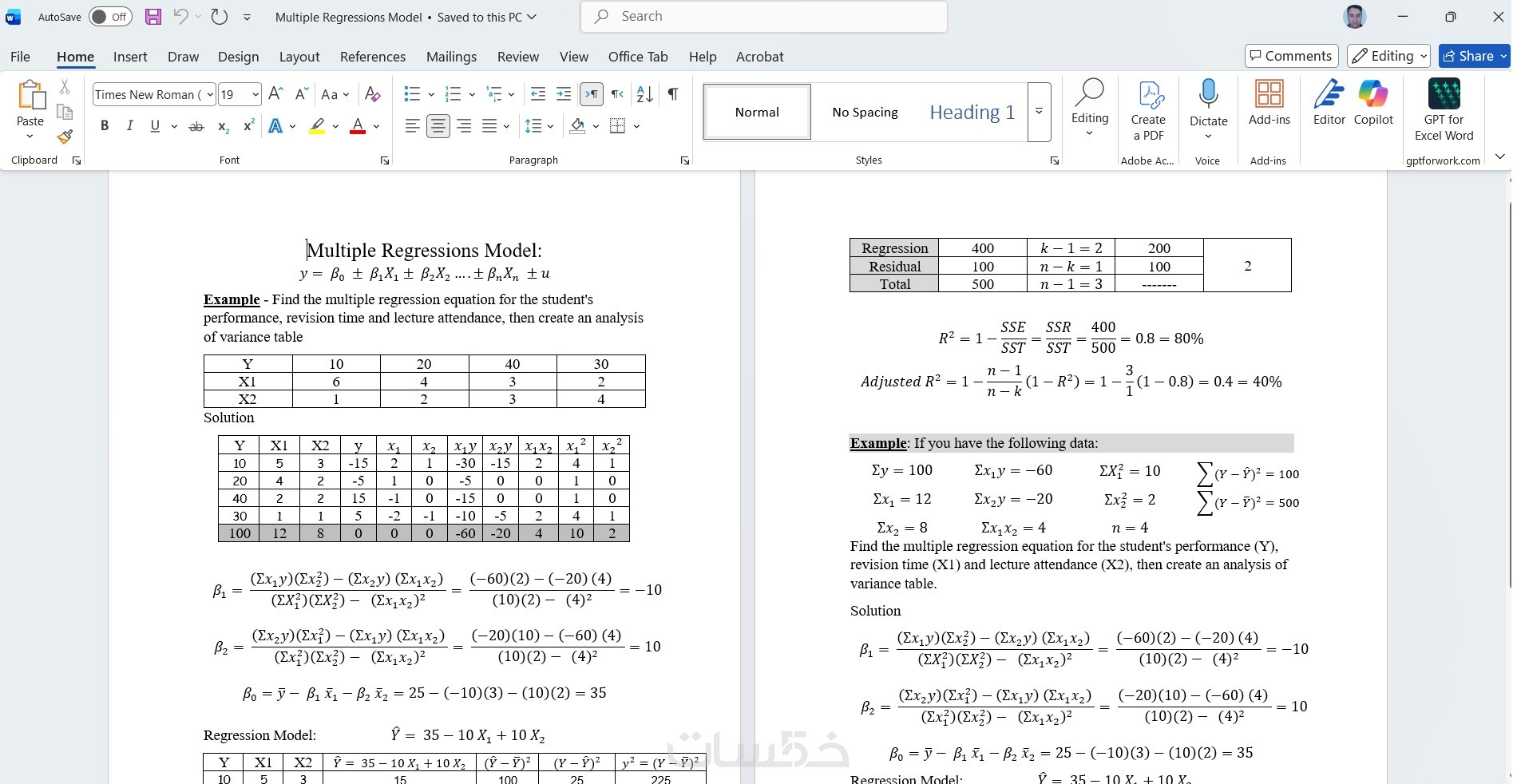Open the File menu

21,57
